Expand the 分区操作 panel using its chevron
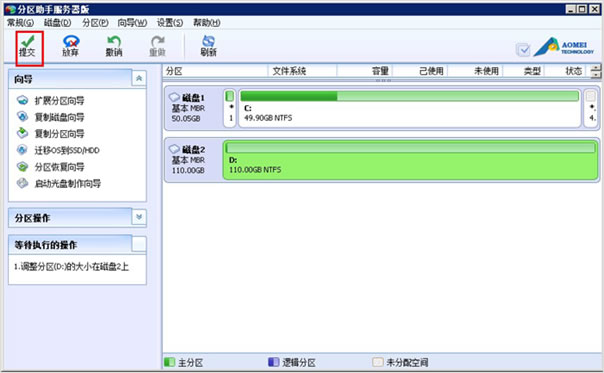 (x=139, y=217)
